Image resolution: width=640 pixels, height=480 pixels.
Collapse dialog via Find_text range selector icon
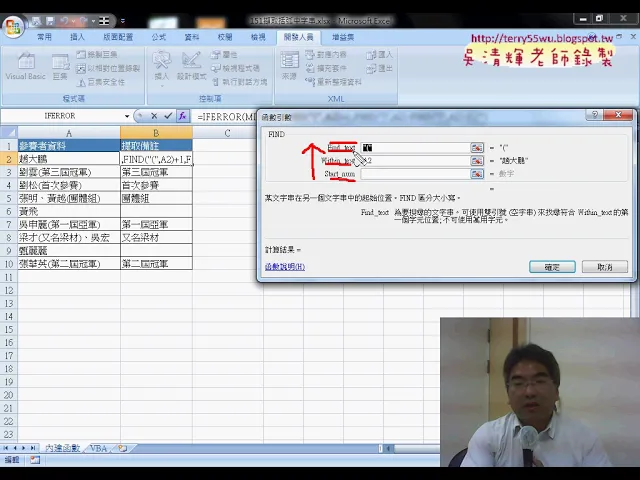pyautogui.click(x=477, y=148)
